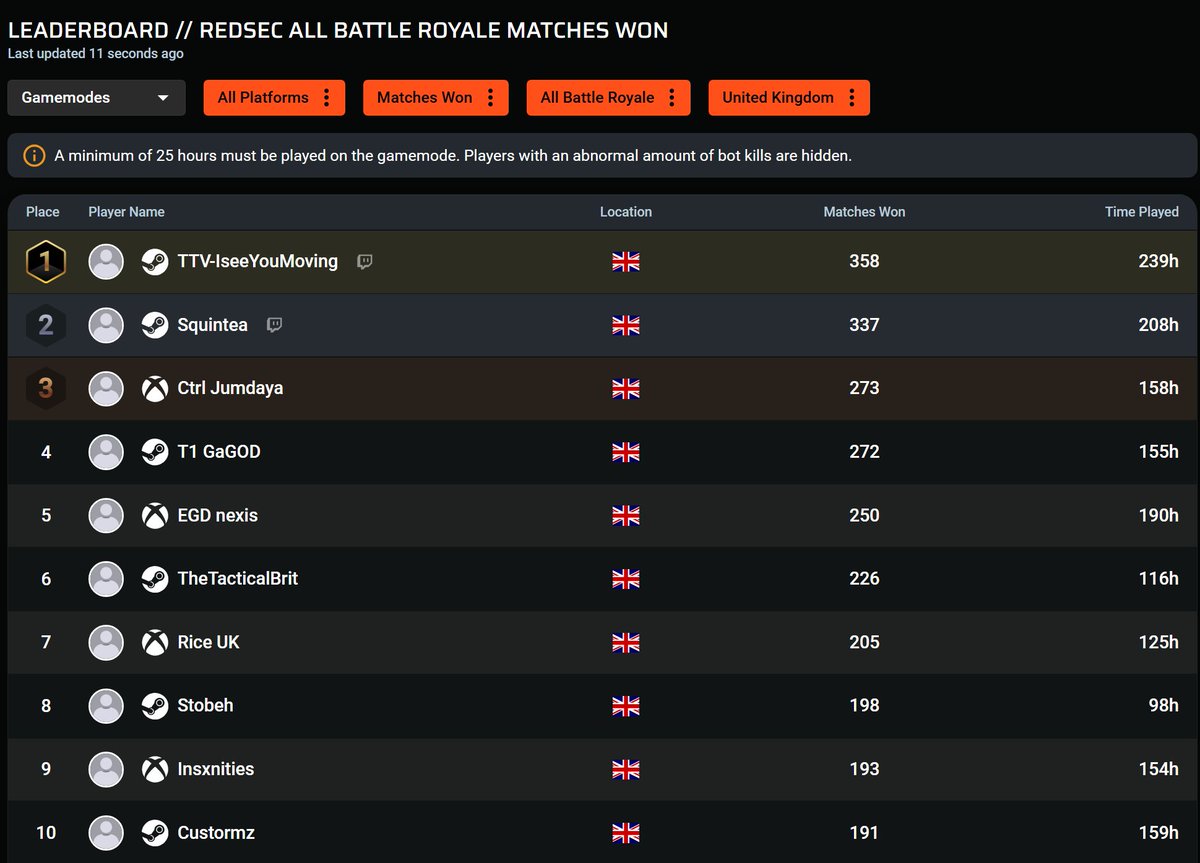Image resolution: width=1200 pixels, height=863 pixels.
Task: Click the UK flag in Custormz's row
Action: coord(626,832)
